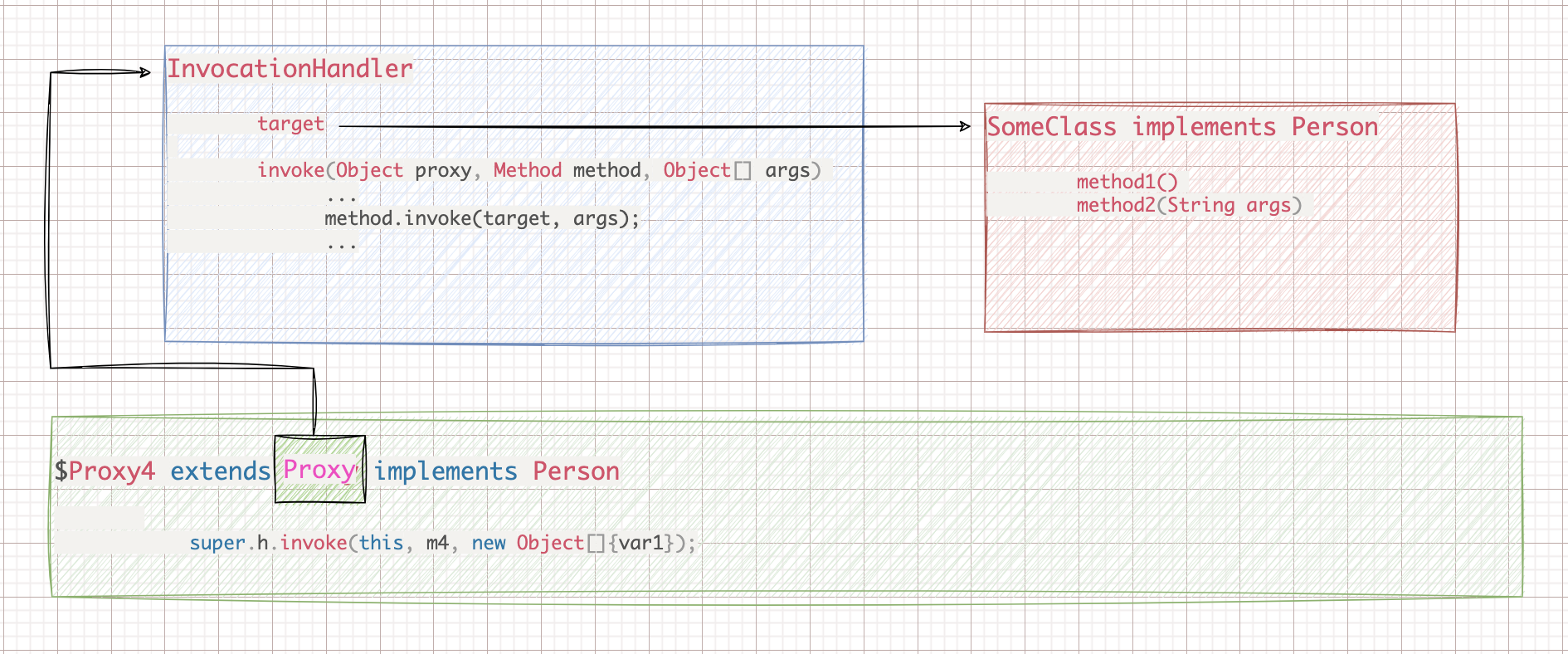Select the 'extends' keyword in green box
The image size is (1568, 654).
point(221,471)
